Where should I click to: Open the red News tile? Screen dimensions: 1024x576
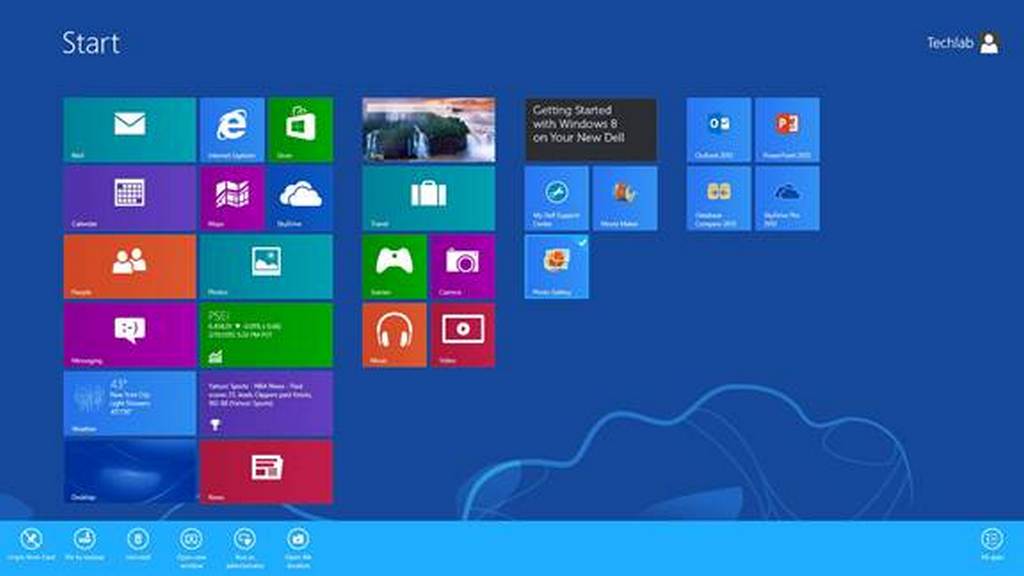click(266, 472)
